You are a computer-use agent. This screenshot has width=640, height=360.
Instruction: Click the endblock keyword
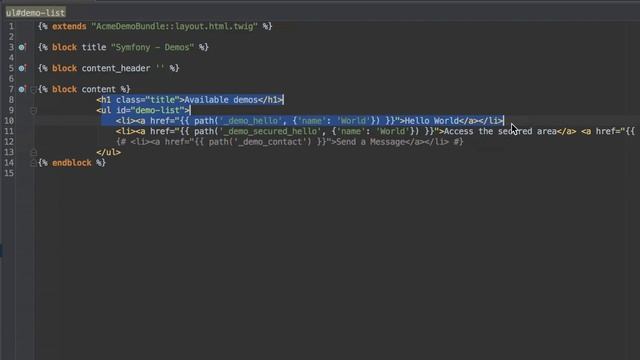[x=71, y=163]
